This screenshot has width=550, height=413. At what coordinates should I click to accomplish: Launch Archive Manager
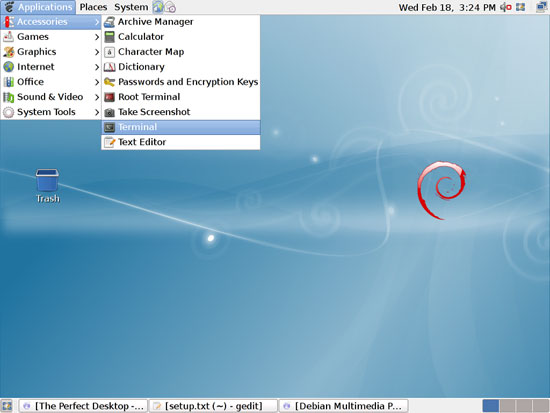click(181, 22)
